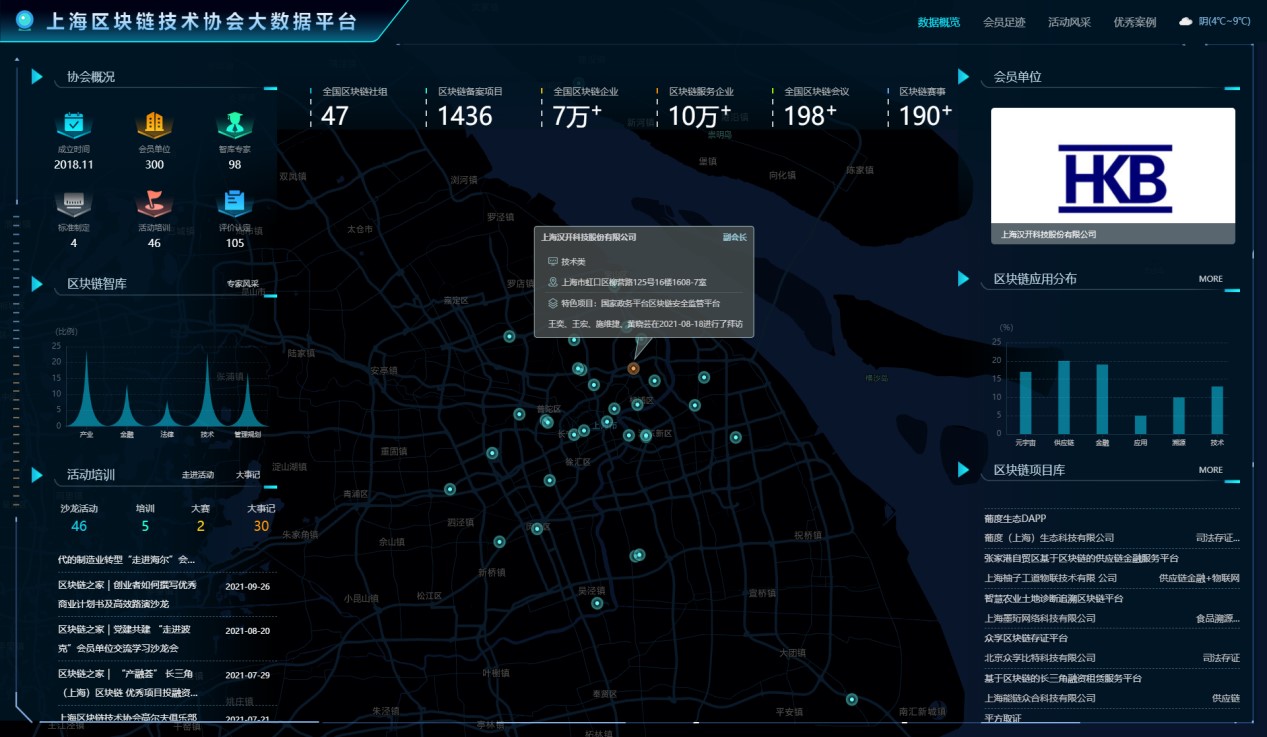This screenshot has width=1267, height=737.
Task: Click the arrow icon beside 协会概况
Action: [x=37, y=77]
